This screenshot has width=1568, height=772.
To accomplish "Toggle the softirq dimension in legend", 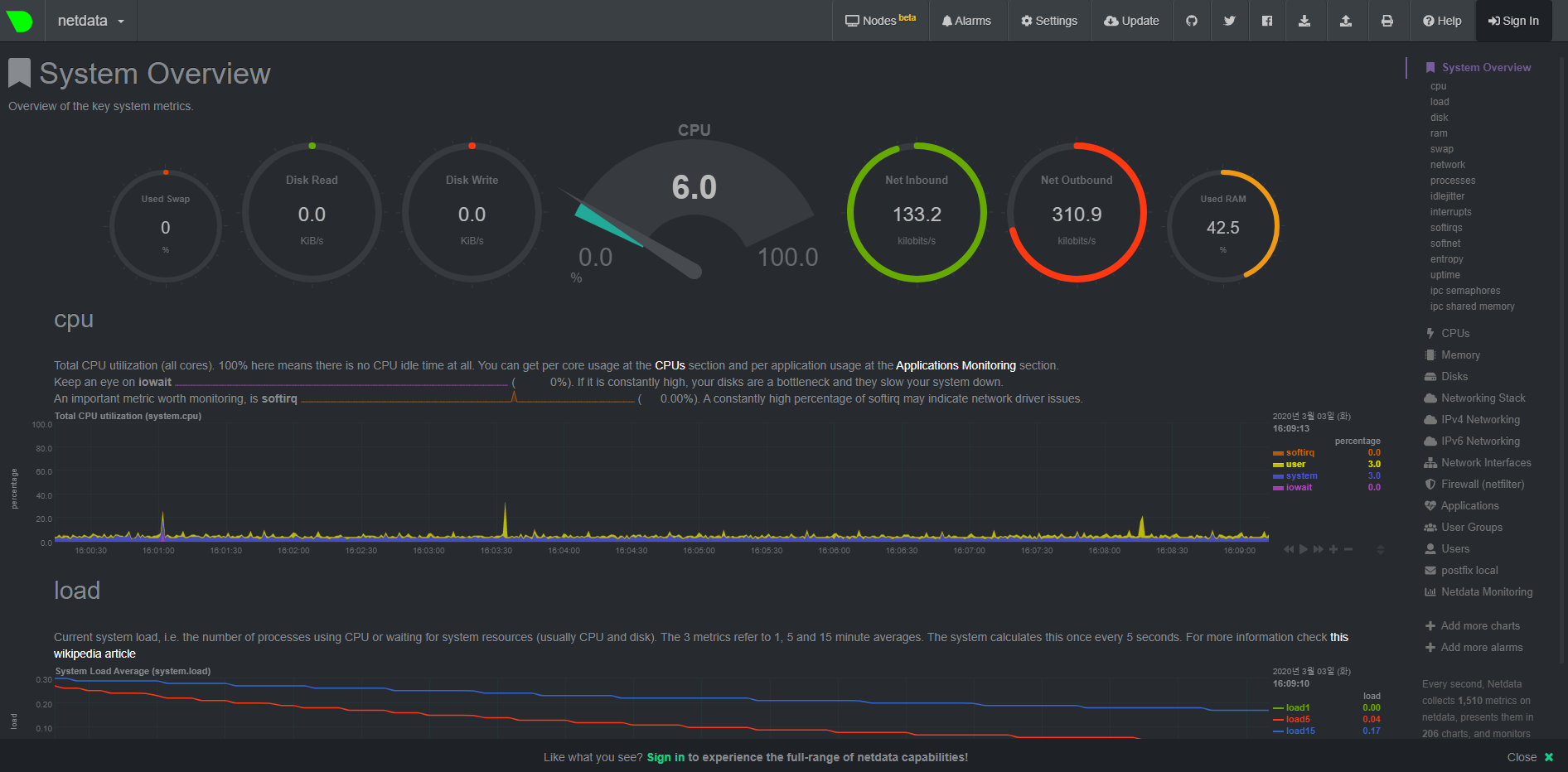I will point(1299,452).
